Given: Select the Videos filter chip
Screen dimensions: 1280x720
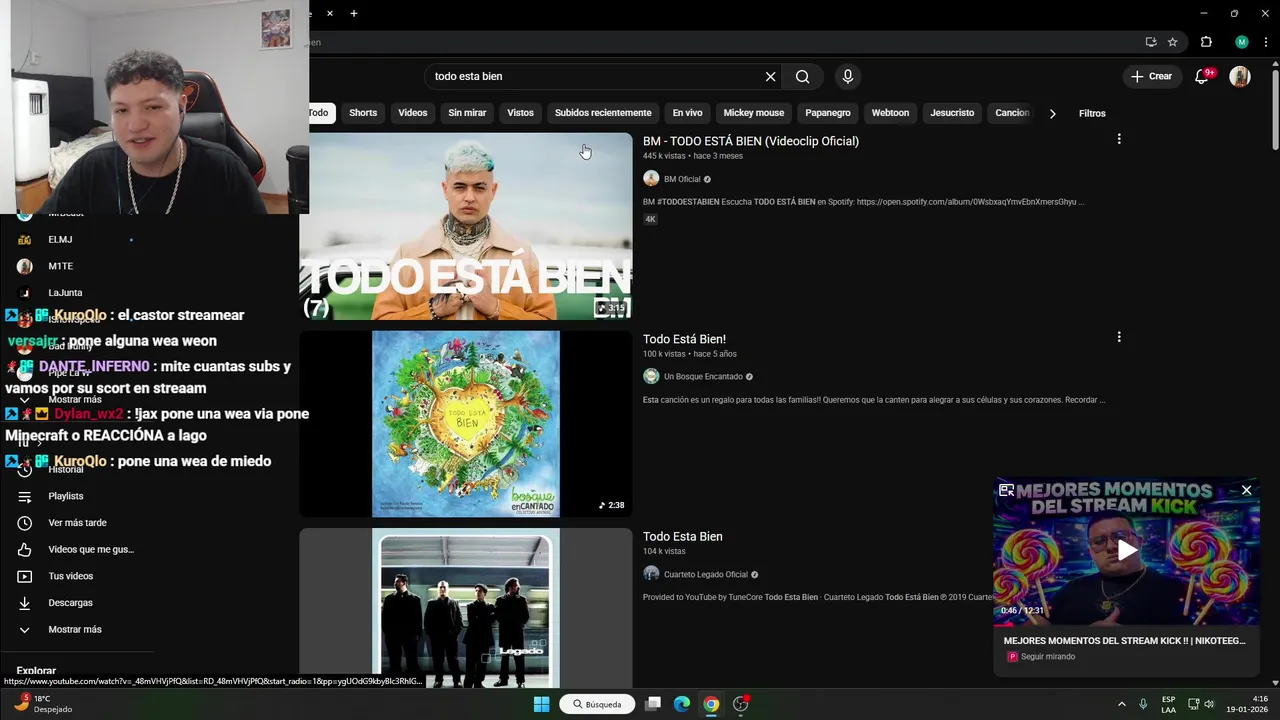Looking at the screenshot, I should click(x=412, y=113).
